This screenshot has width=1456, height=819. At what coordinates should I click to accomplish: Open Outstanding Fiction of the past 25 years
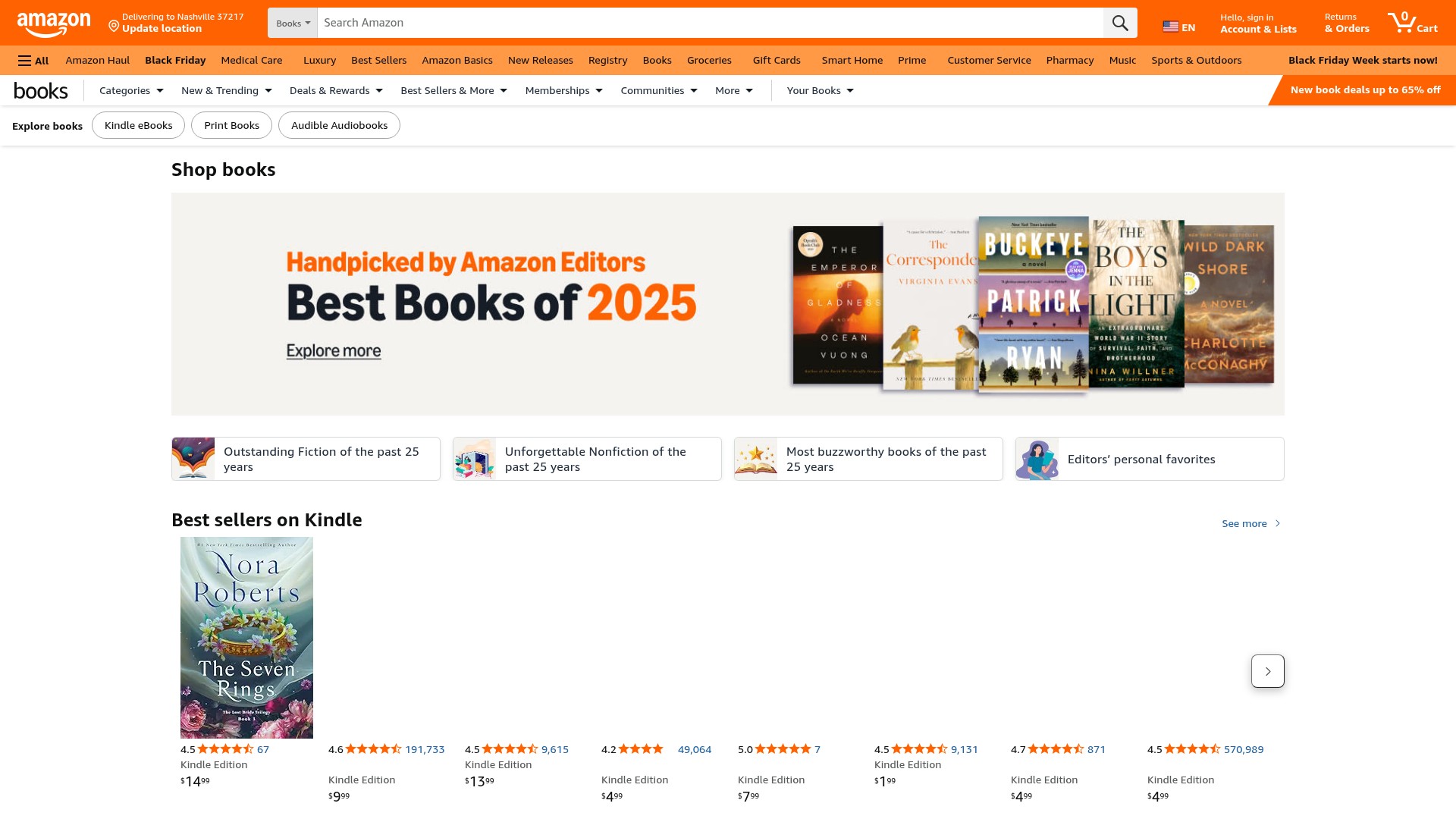[306, 459]
